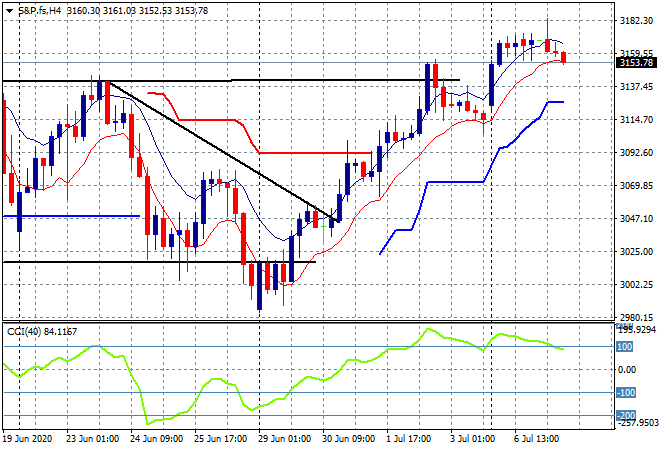Screen dimensions: 660x450
Task: Click the 1 Jul 17:00 time label
Action: (x=409, y=439)
